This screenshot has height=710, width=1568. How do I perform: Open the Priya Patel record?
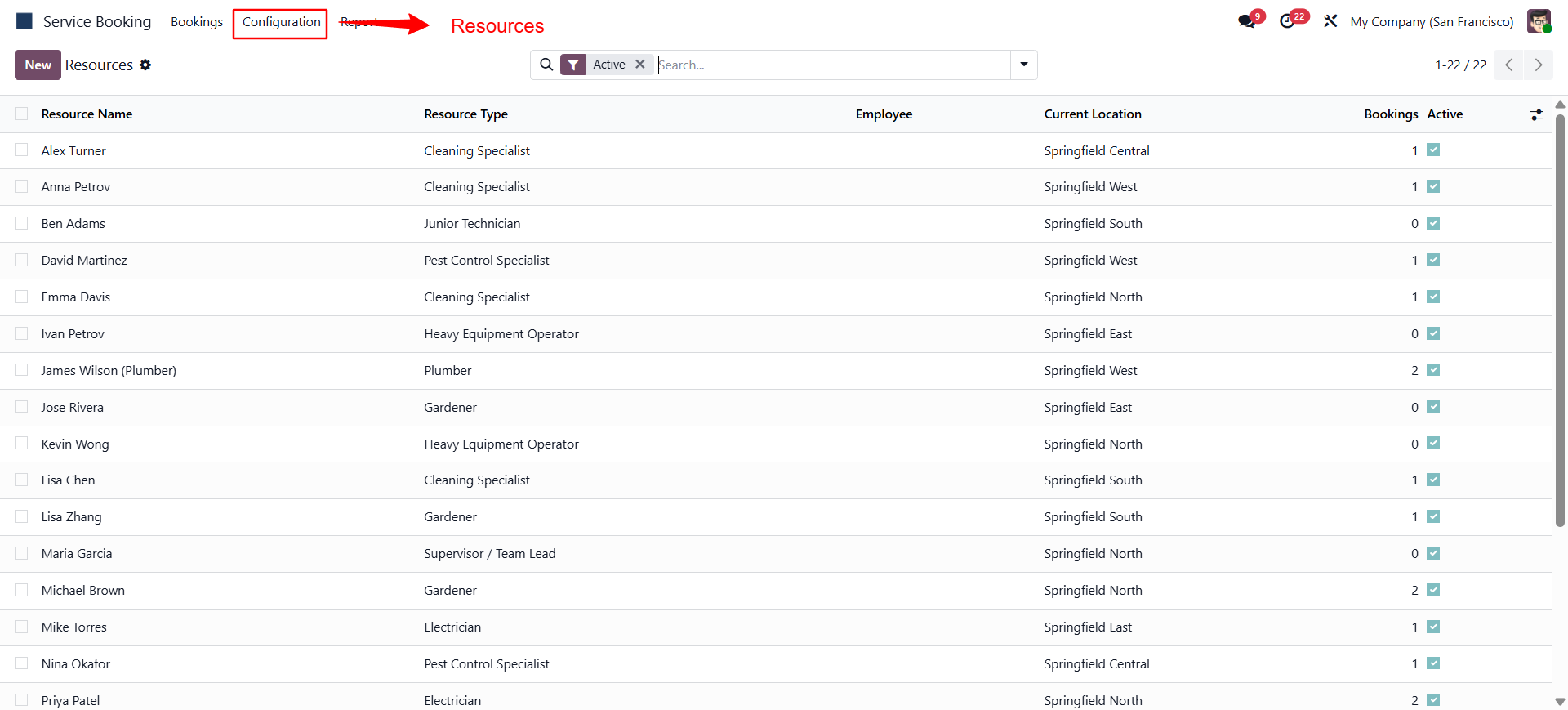[71, 700]
